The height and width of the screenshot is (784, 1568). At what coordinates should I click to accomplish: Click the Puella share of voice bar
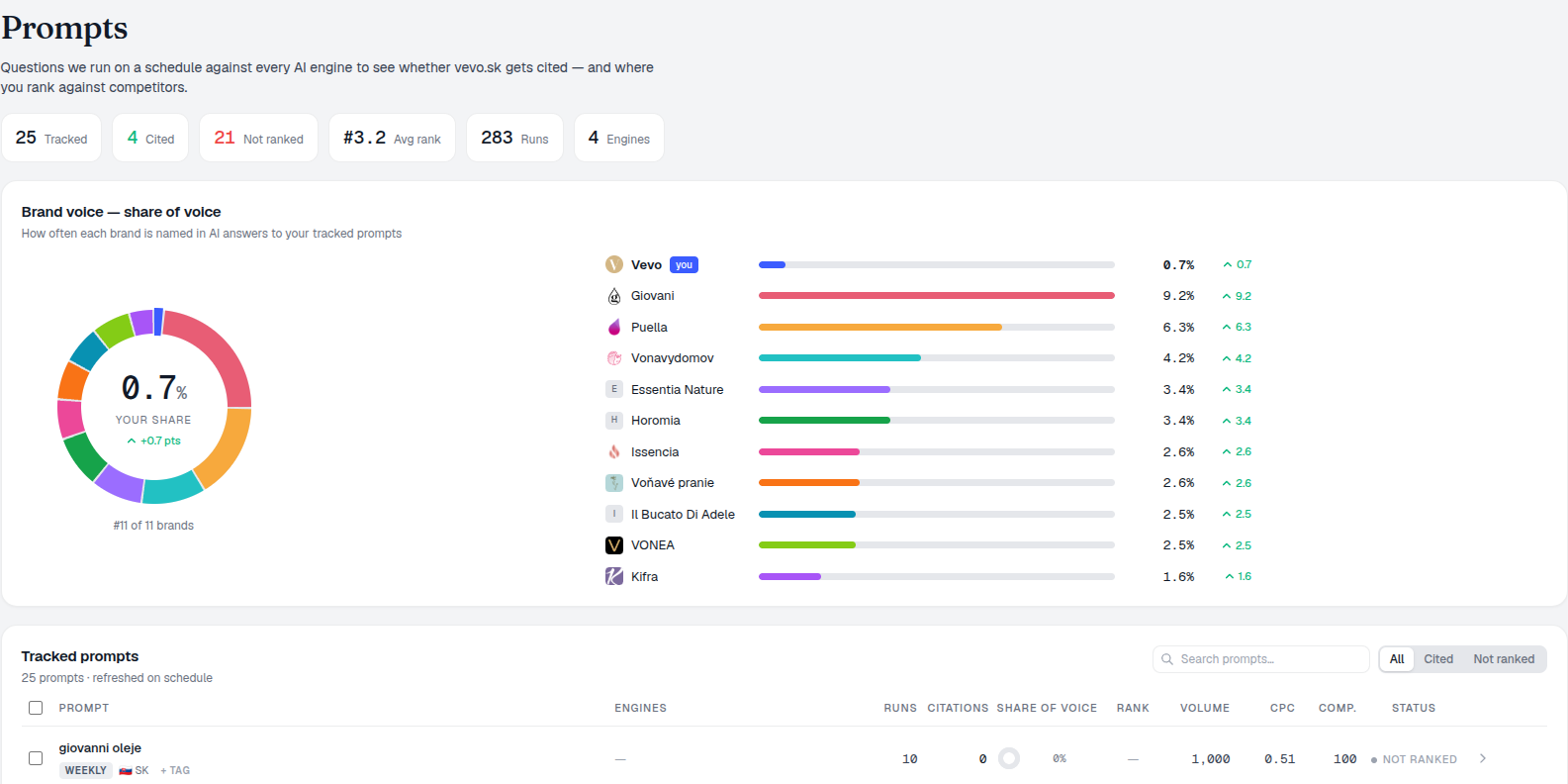(x=937, y=327)
